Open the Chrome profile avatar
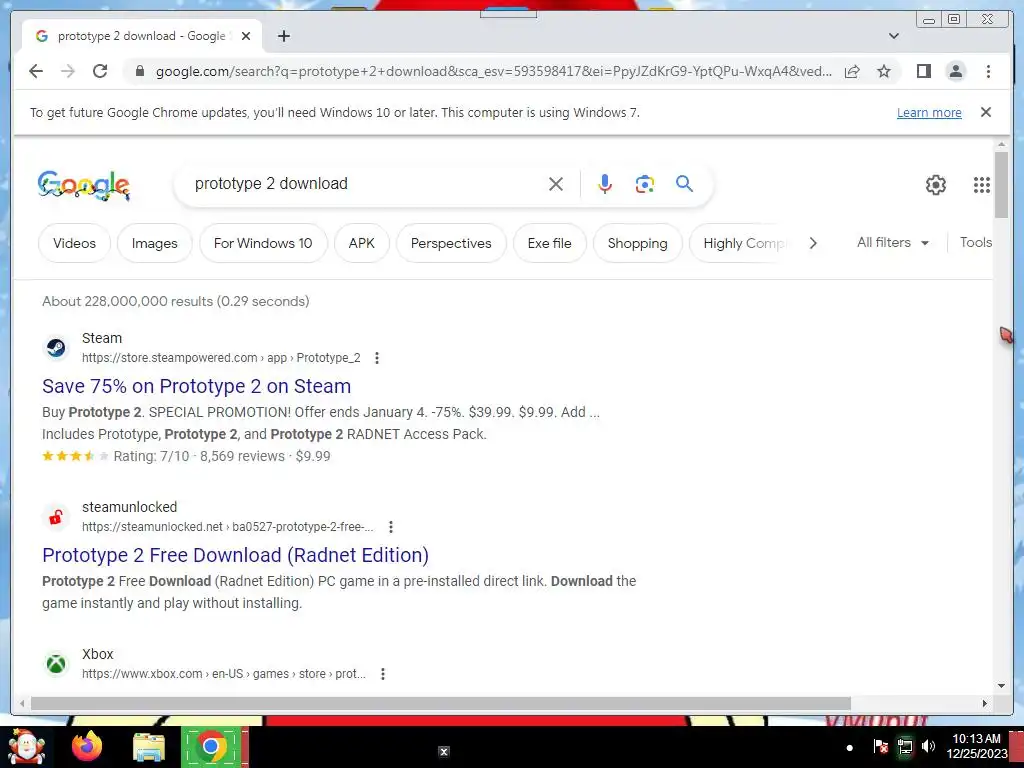Screen dimensions: 1024x768 pos(955,71)
